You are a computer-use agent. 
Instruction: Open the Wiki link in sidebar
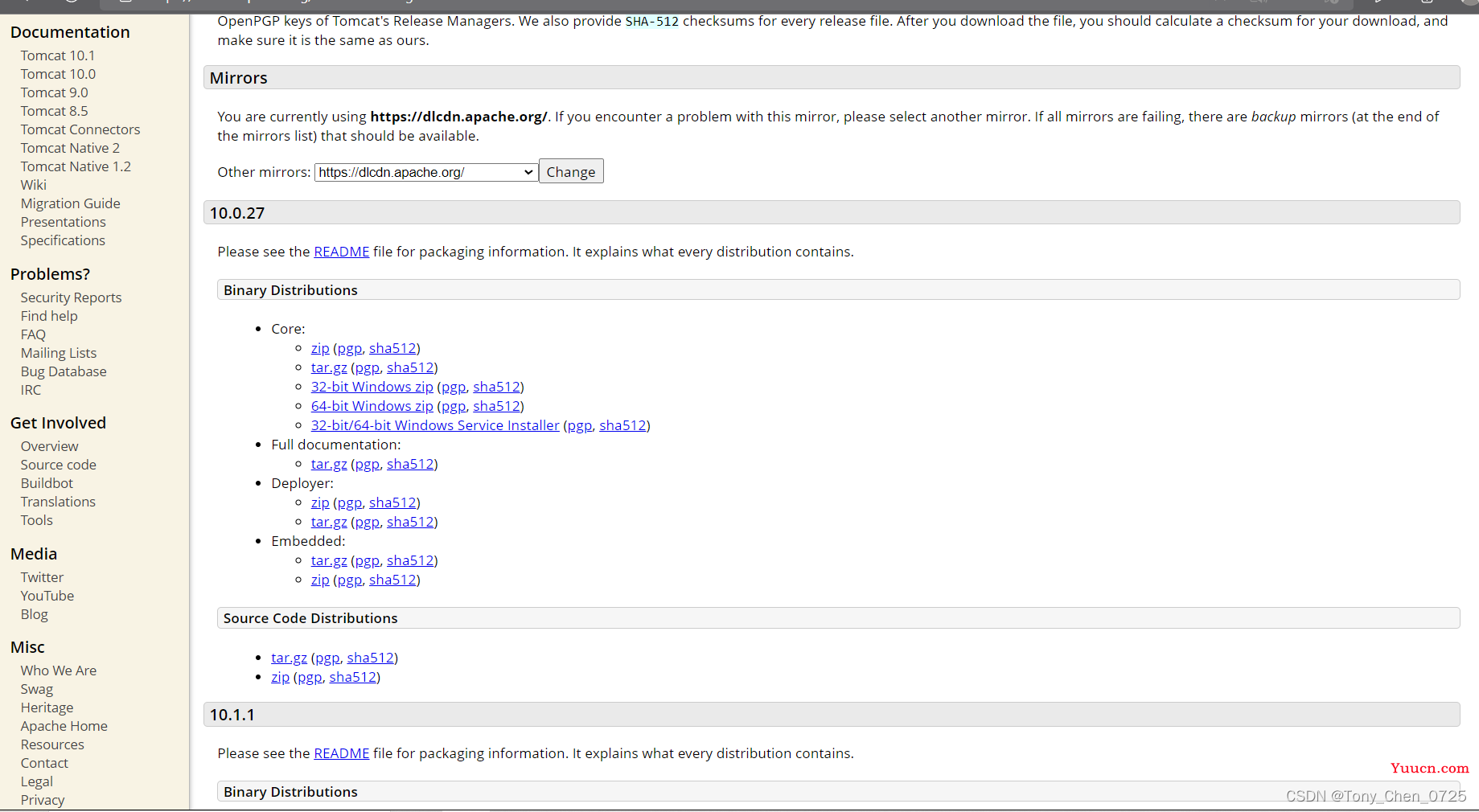34,185
